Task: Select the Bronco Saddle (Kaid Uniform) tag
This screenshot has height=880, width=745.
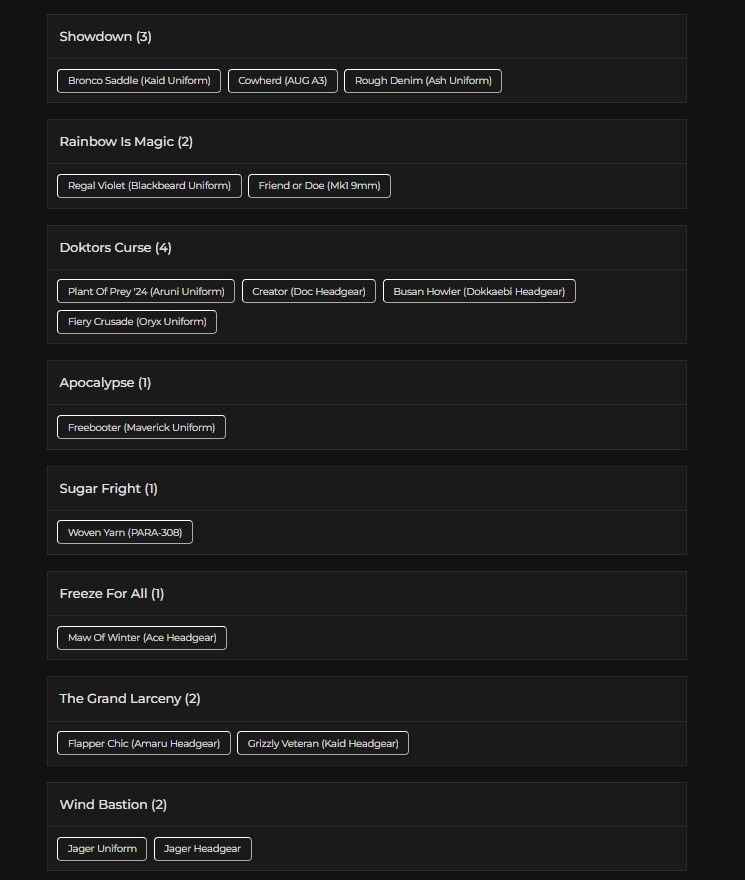Action: point(139,81)
